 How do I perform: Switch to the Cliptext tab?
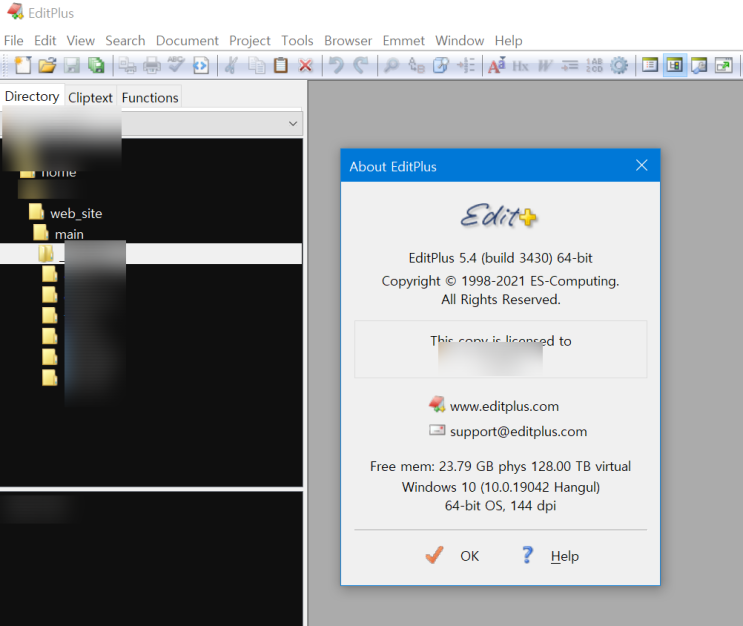pyautogui.click(x=91, y=98)
